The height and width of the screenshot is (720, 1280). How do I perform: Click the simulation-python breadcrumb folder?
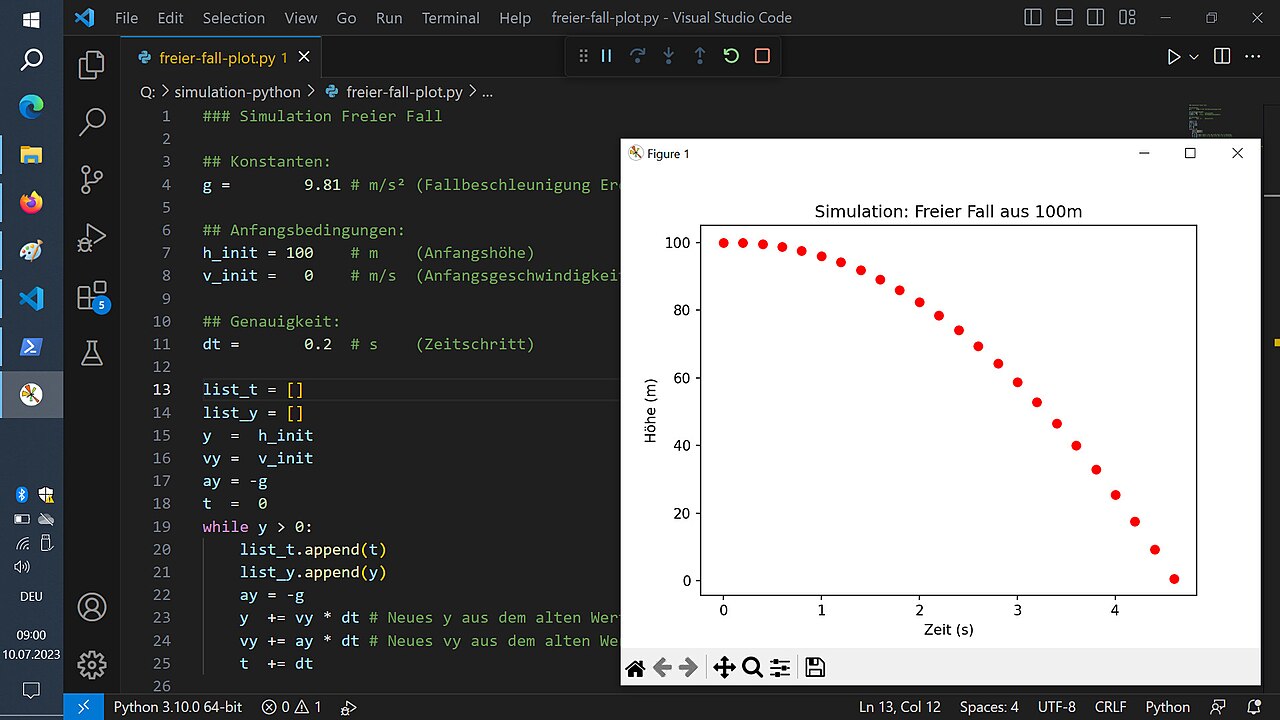click(x=237, y=92)
